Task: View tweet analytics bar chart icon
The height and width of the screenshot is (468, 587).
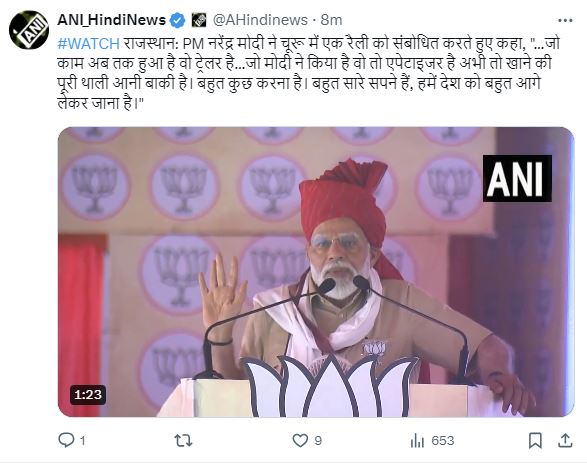Action: (417, 441)
